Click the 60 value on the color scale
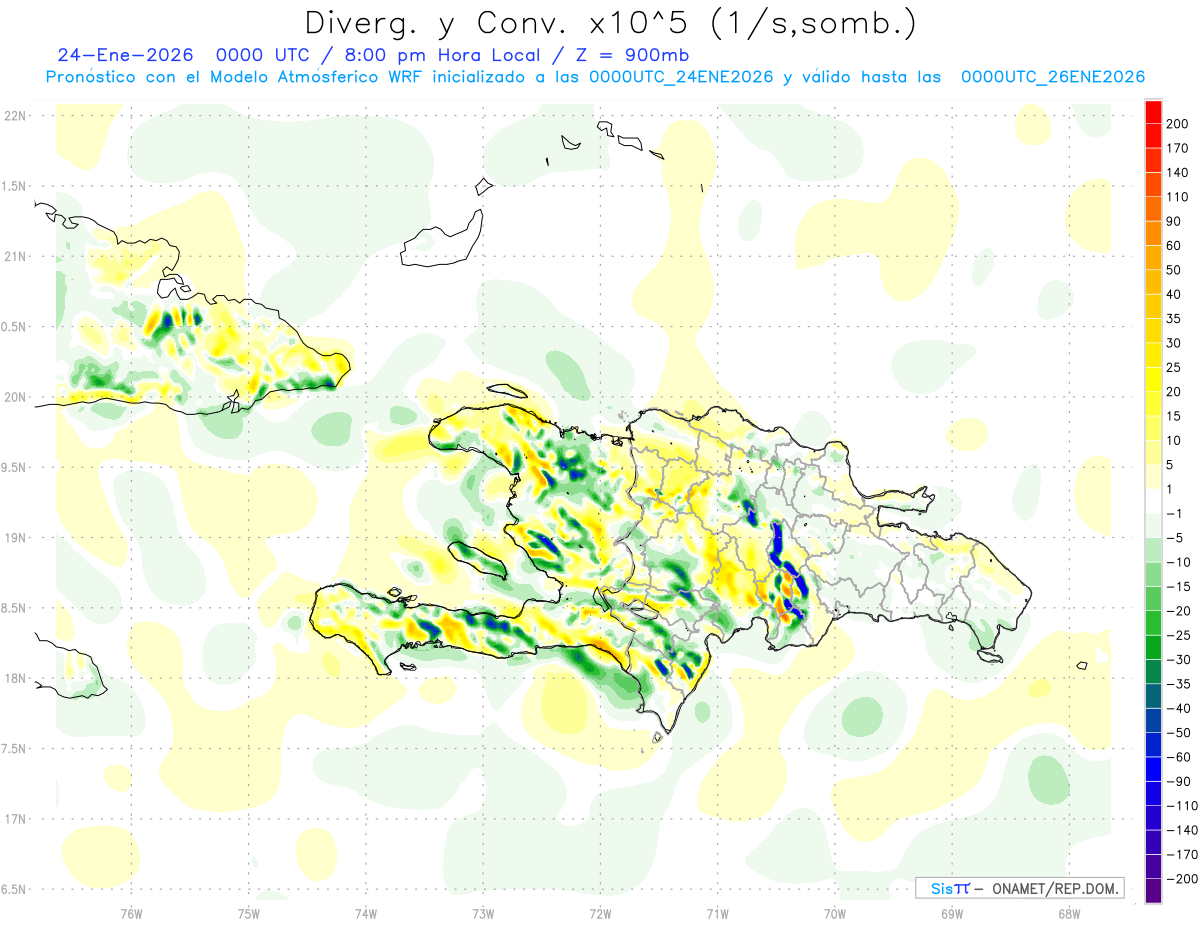 [x=1174, y=246]
